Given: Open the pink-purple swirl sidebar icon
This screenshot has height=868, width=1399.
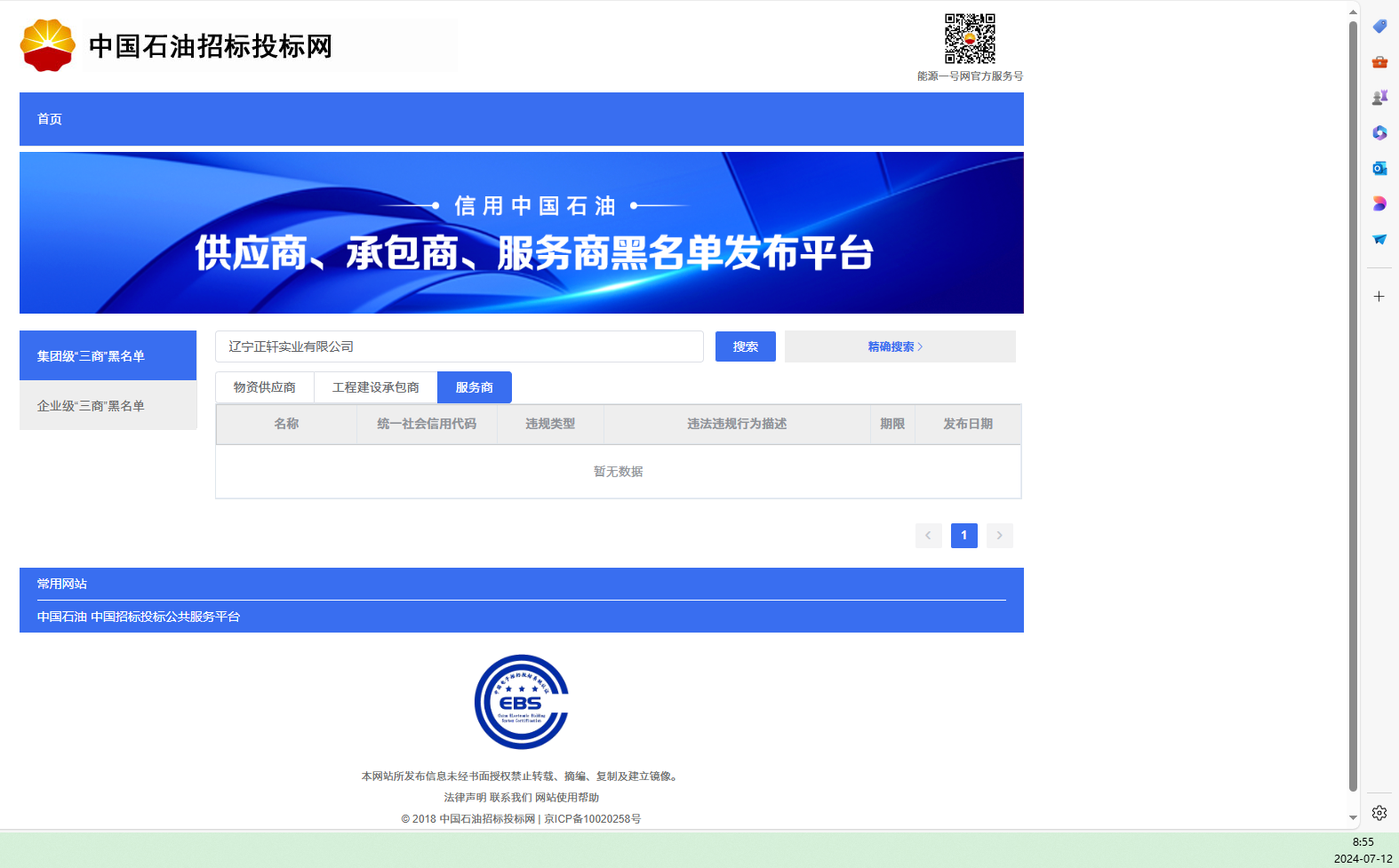Looking at the screenshot, I should pyautogui.click(x=1379, y=204).
